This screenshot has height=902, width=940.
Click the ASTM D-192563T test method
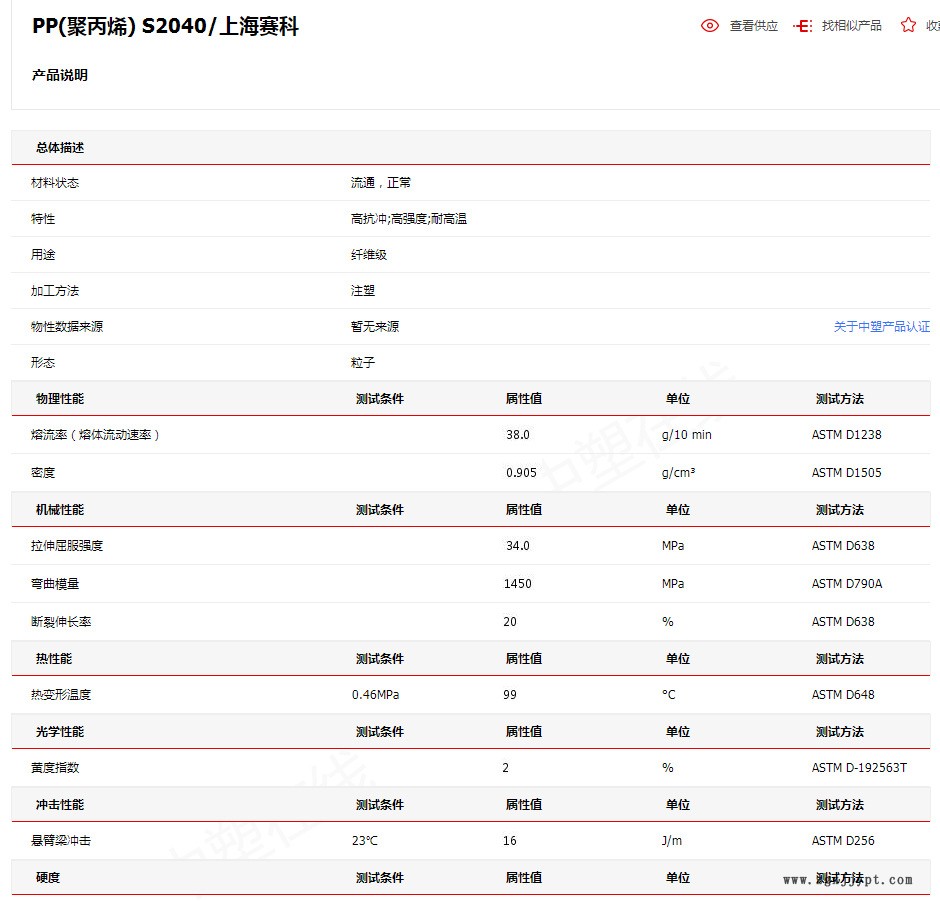[x=859, y=768]
